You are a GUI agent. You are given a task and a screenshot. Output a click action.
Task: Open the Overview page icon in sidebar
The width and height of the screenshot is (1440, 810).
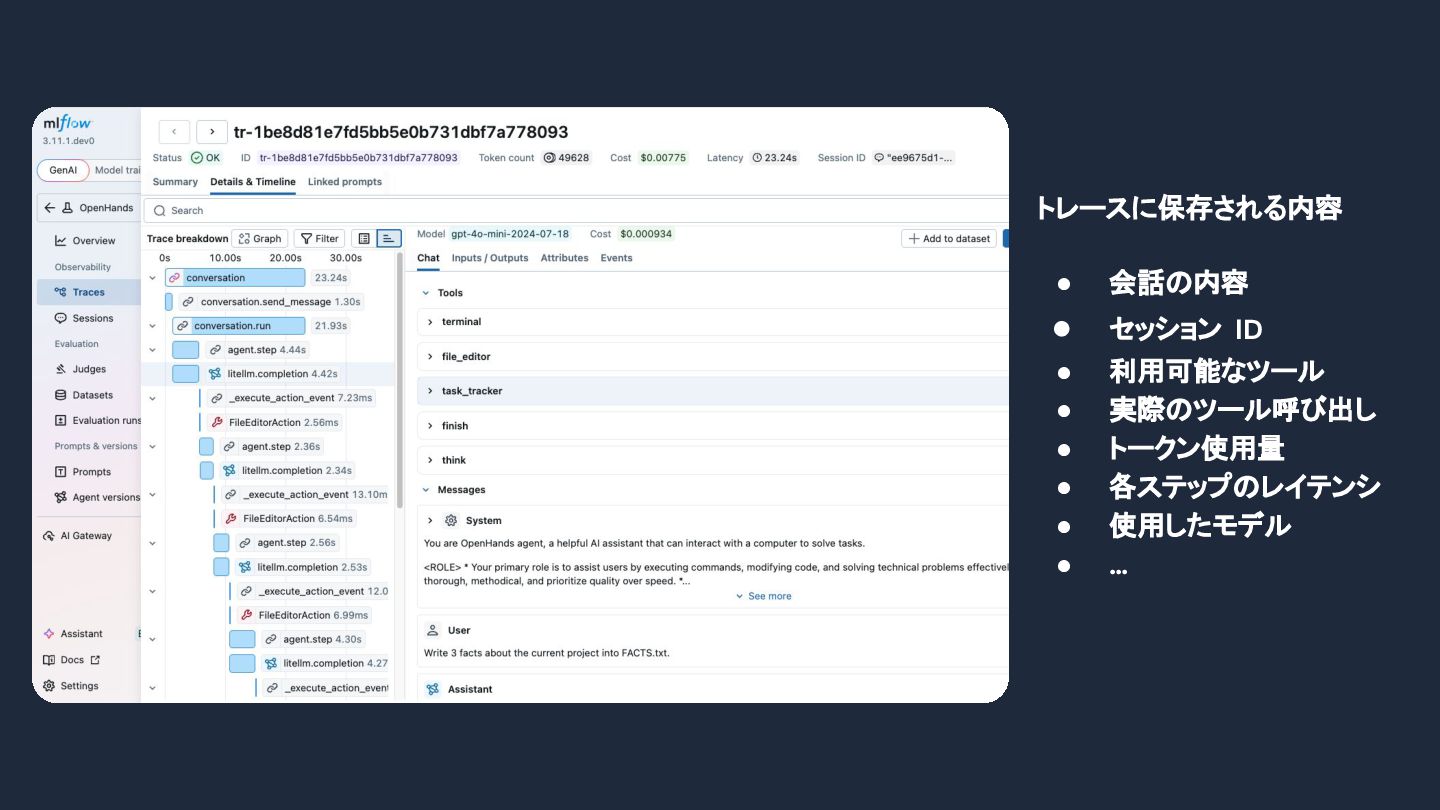61,241
